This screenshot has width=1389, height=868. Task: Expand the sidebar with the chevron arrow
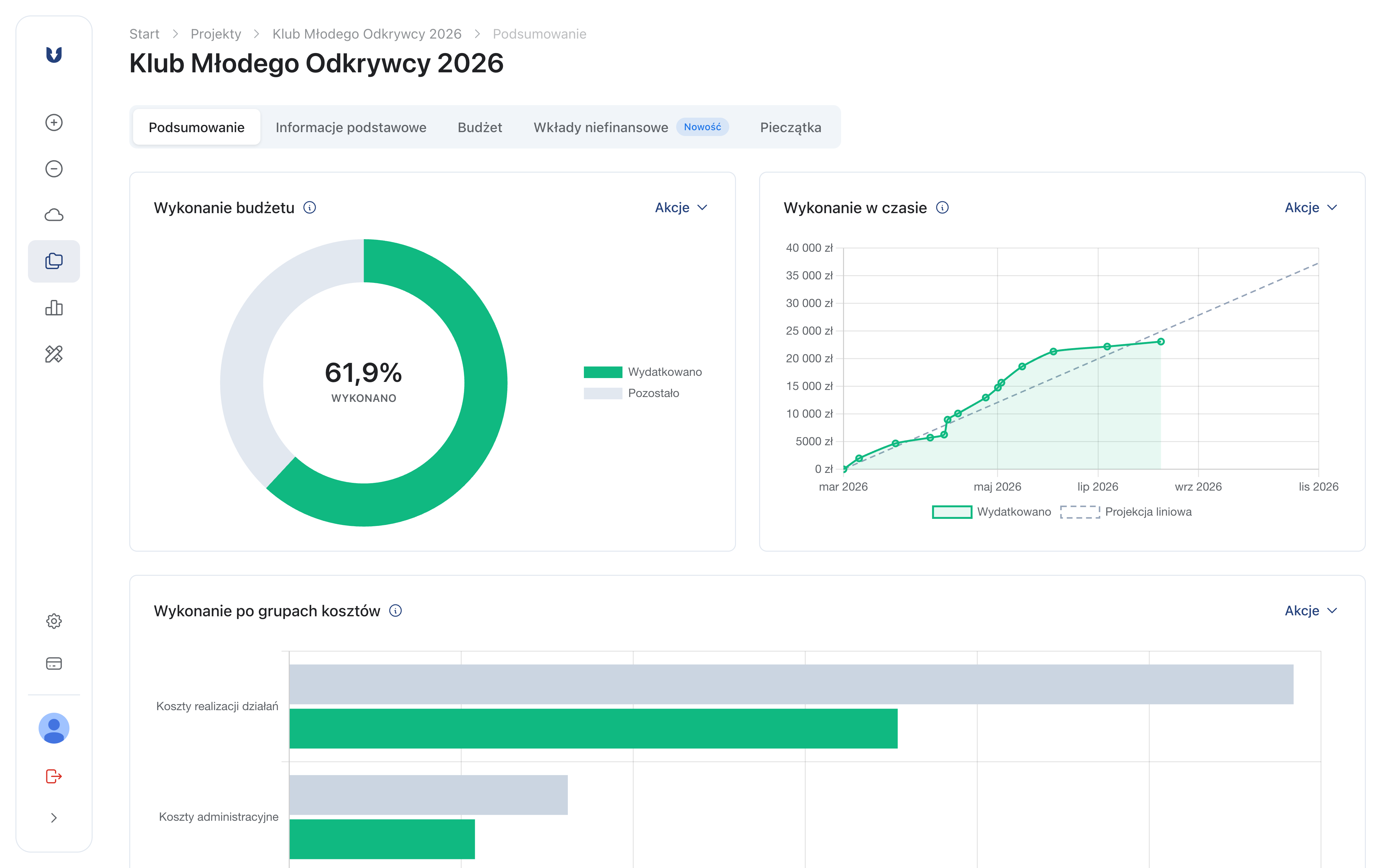coord(54,818)
